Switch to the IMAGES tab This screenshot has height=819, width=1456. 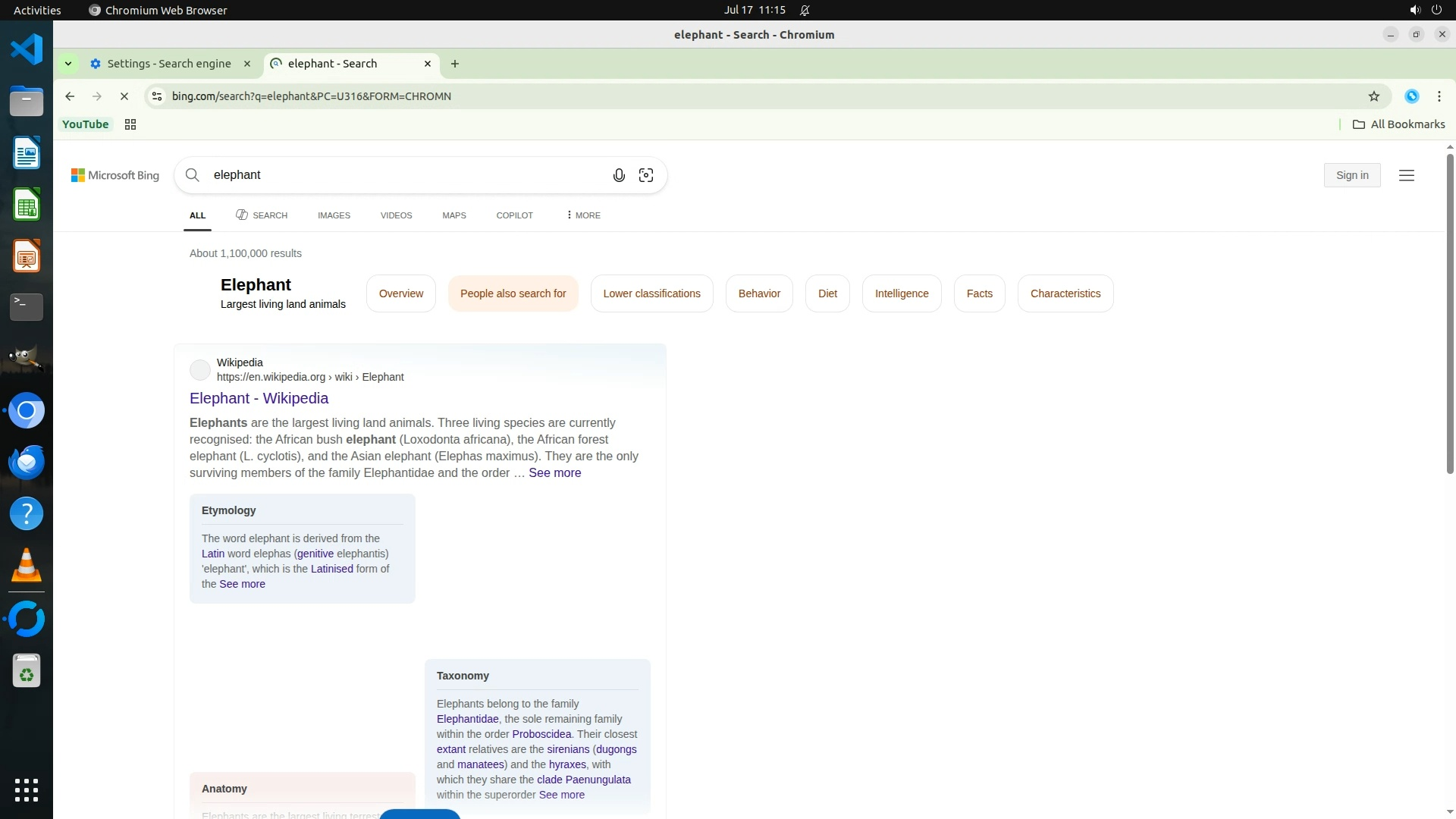click(x=334, y=215)
